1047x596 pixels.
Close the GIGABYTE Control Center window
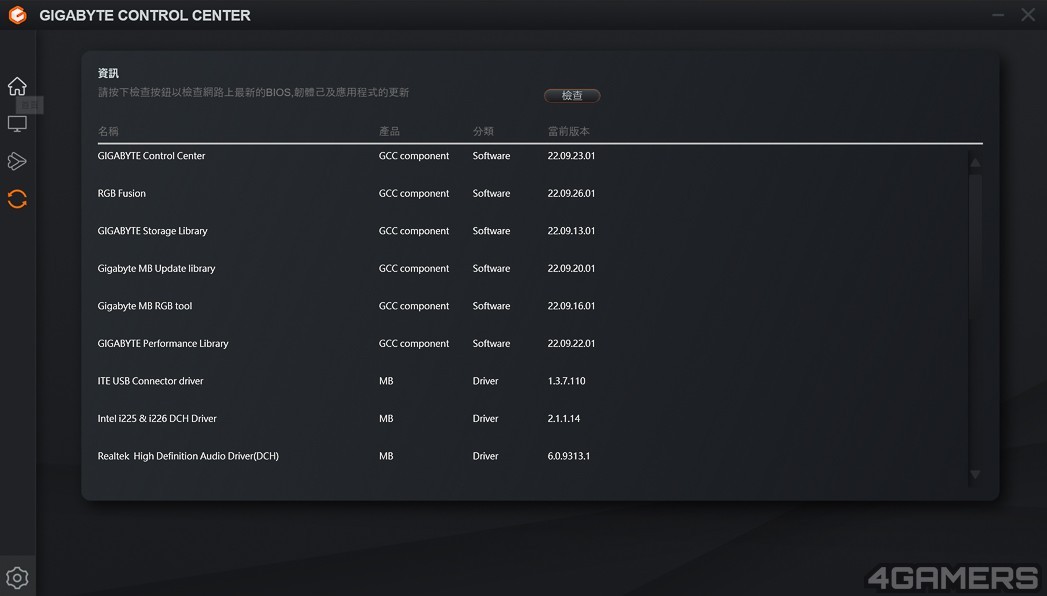pos(1028,15)
